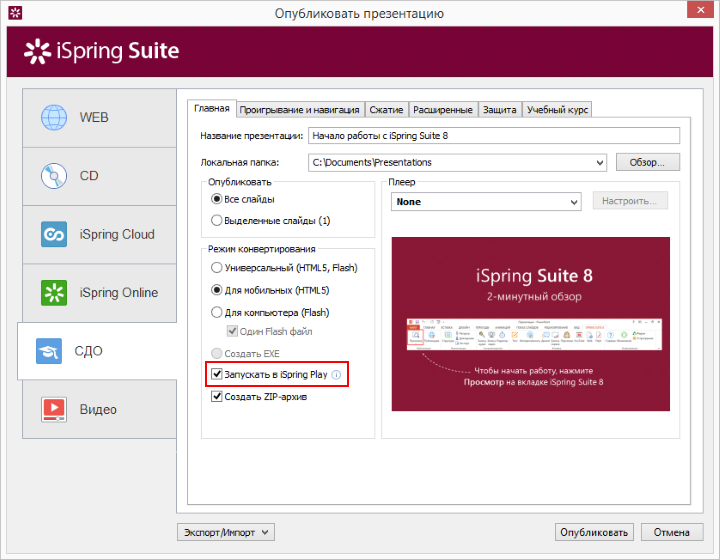Image resolution: width=720 pixels, height=560 pixels.
Task: Open the Учебный курс tab
Action: coord(557,110)
